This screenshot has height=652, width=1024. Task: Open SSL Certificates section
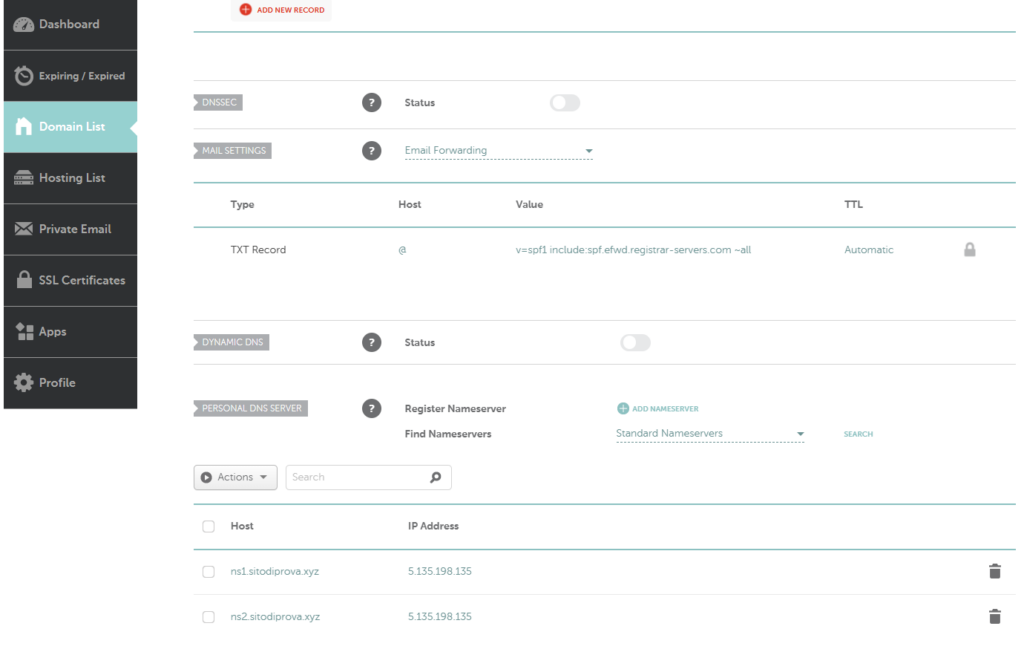[70, 280]
